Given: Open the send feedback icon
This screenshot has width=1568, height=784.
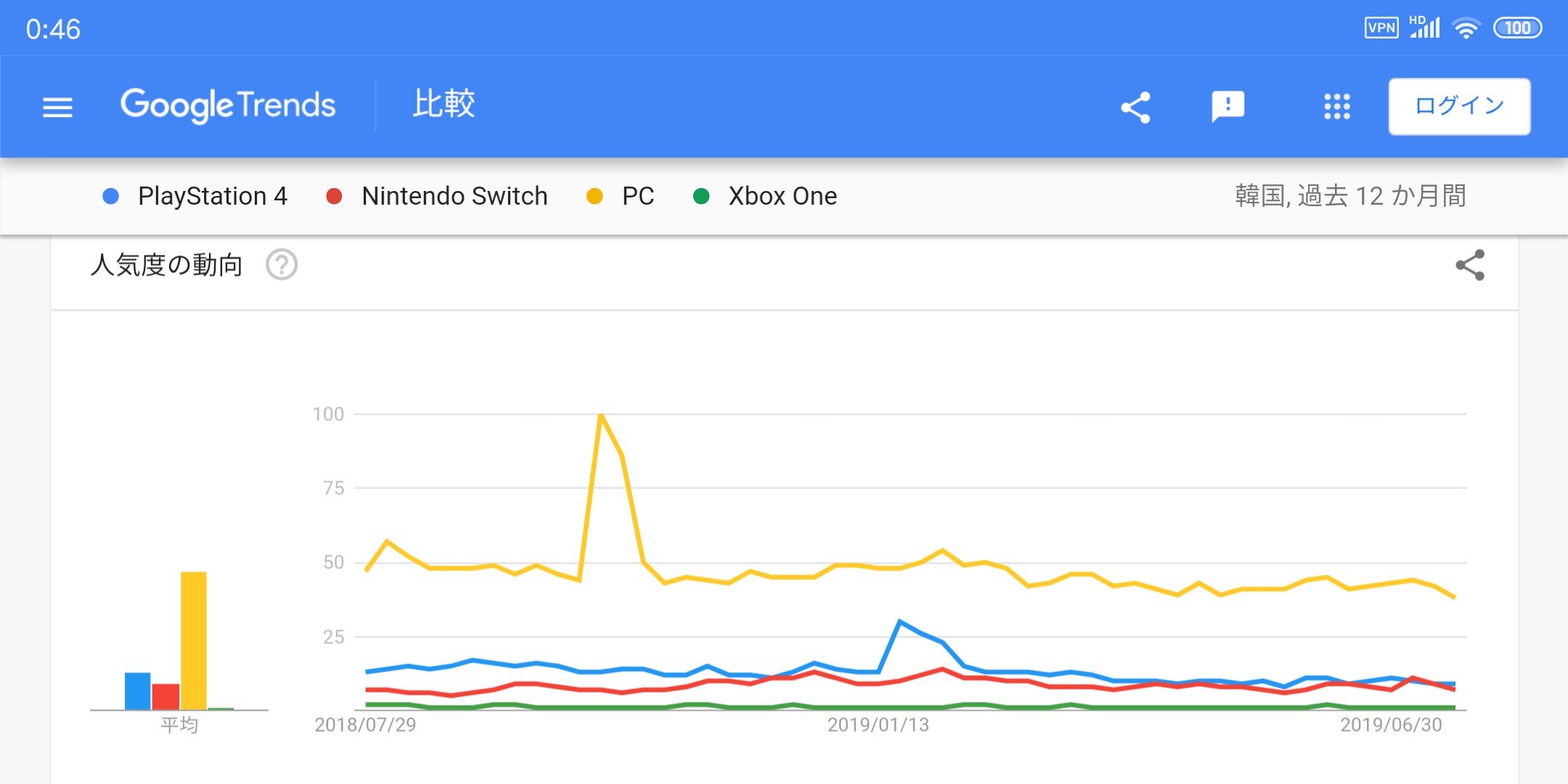Looking at the screenshot, I should coord(1228,107).
